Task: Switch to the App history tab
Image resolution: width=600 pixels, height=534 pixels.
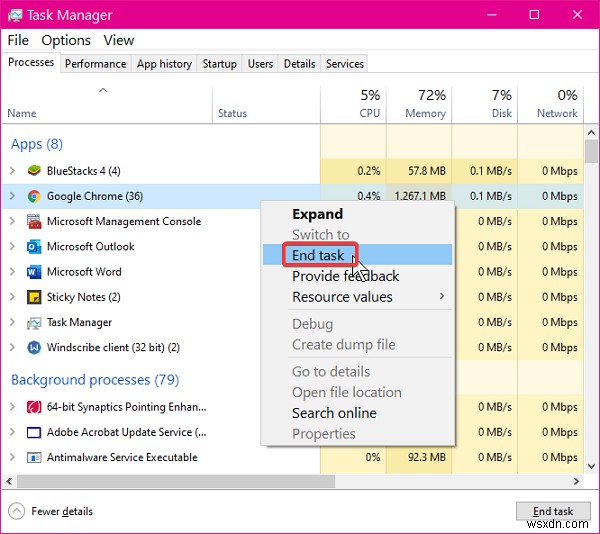Action: [x=165, y=64]
